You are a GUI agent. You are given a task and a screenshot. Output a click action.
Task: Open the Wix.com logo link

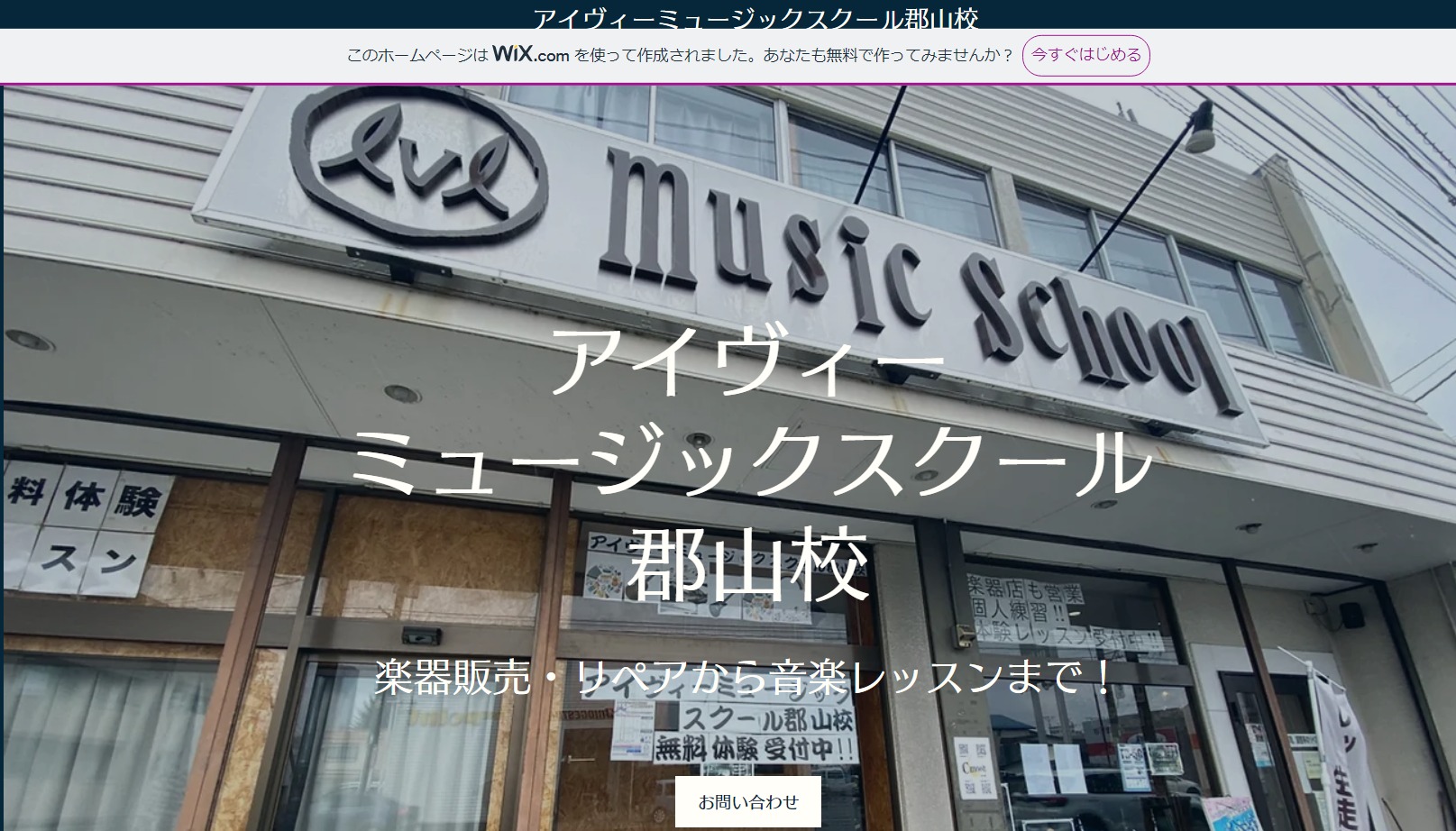pos(530,55)
